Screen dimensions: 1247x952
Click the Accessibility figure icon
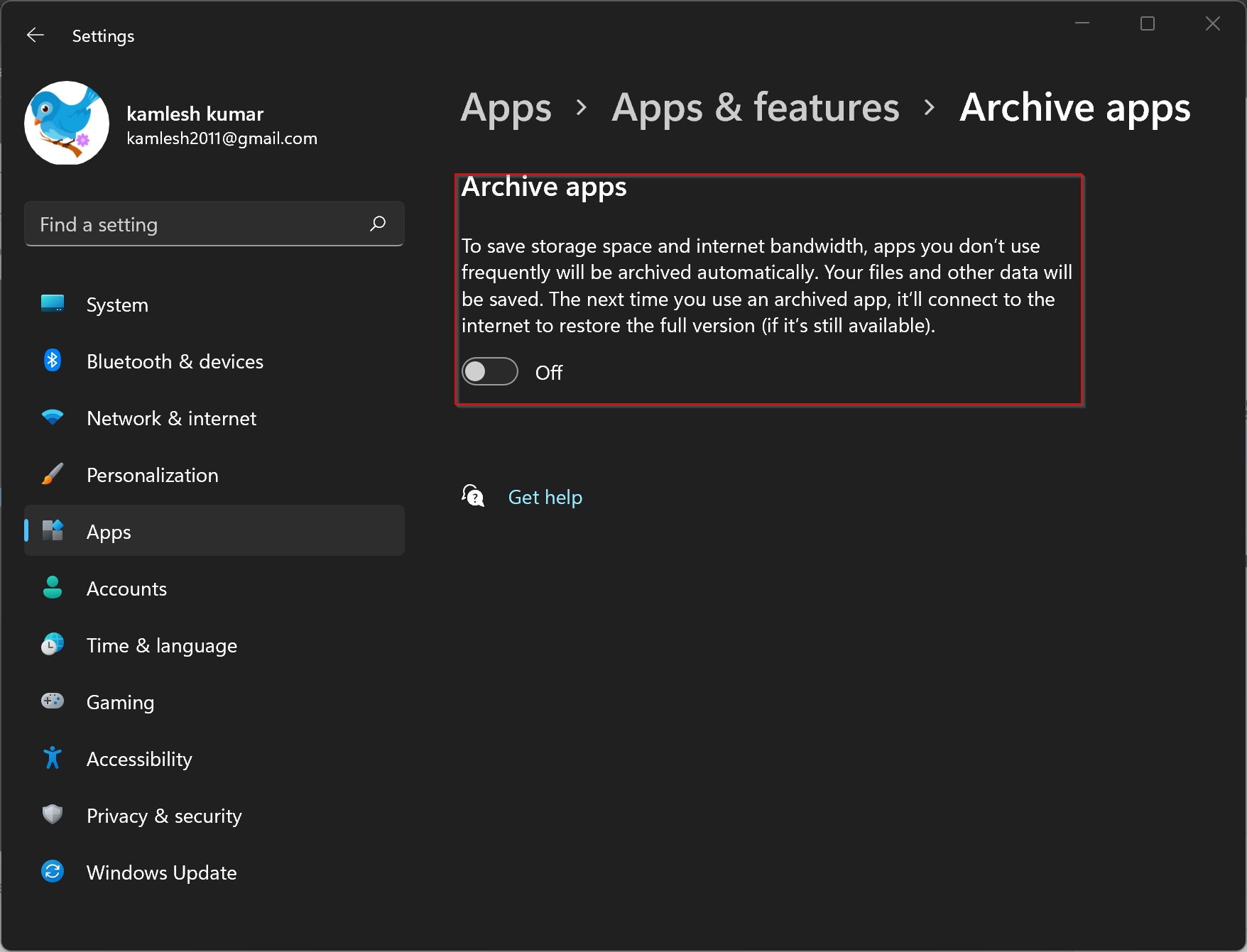[x=53, y=758]
